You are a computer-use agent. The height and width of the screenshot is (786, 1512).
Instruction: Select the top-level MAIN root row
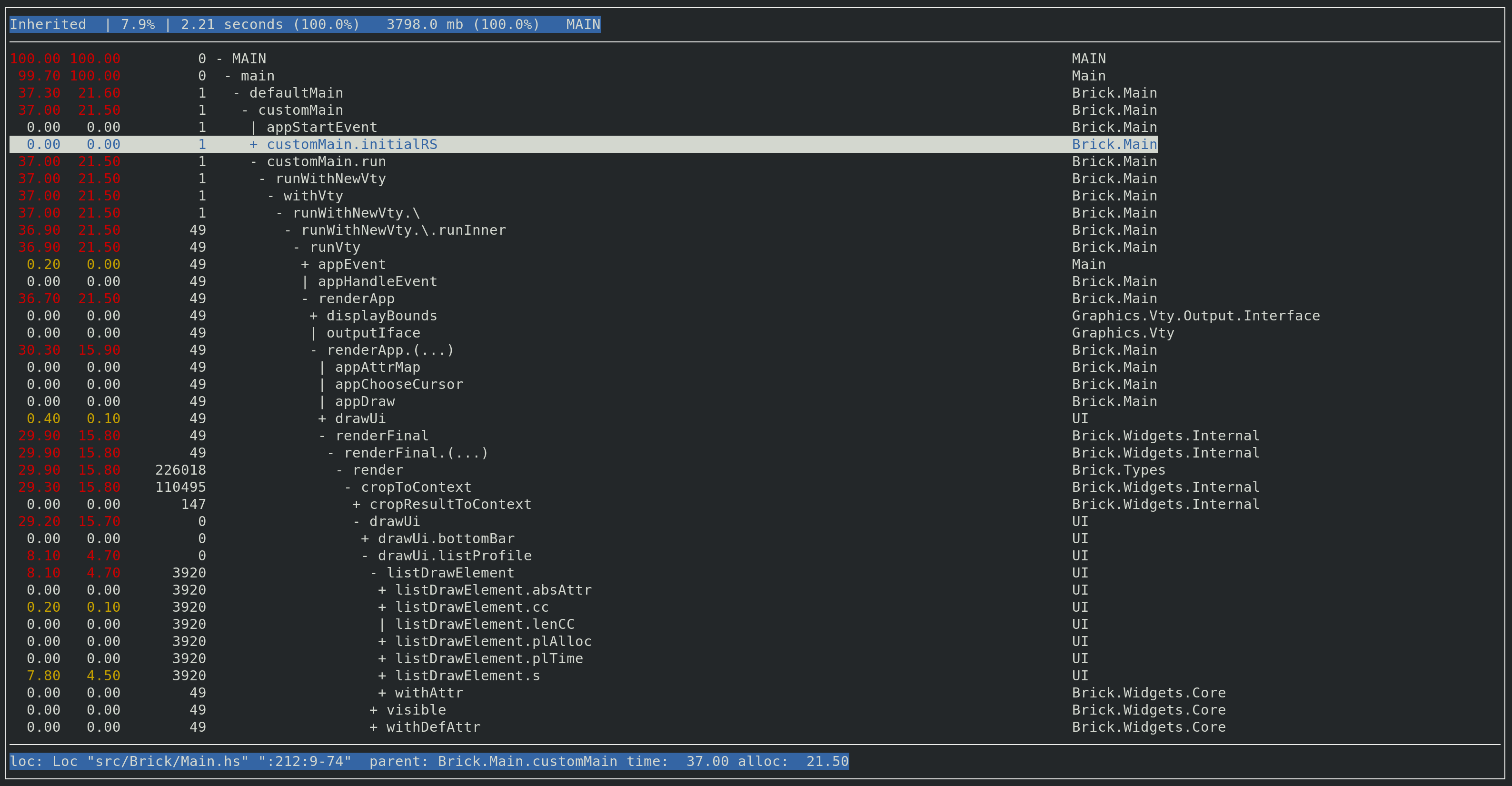[249, 60]
